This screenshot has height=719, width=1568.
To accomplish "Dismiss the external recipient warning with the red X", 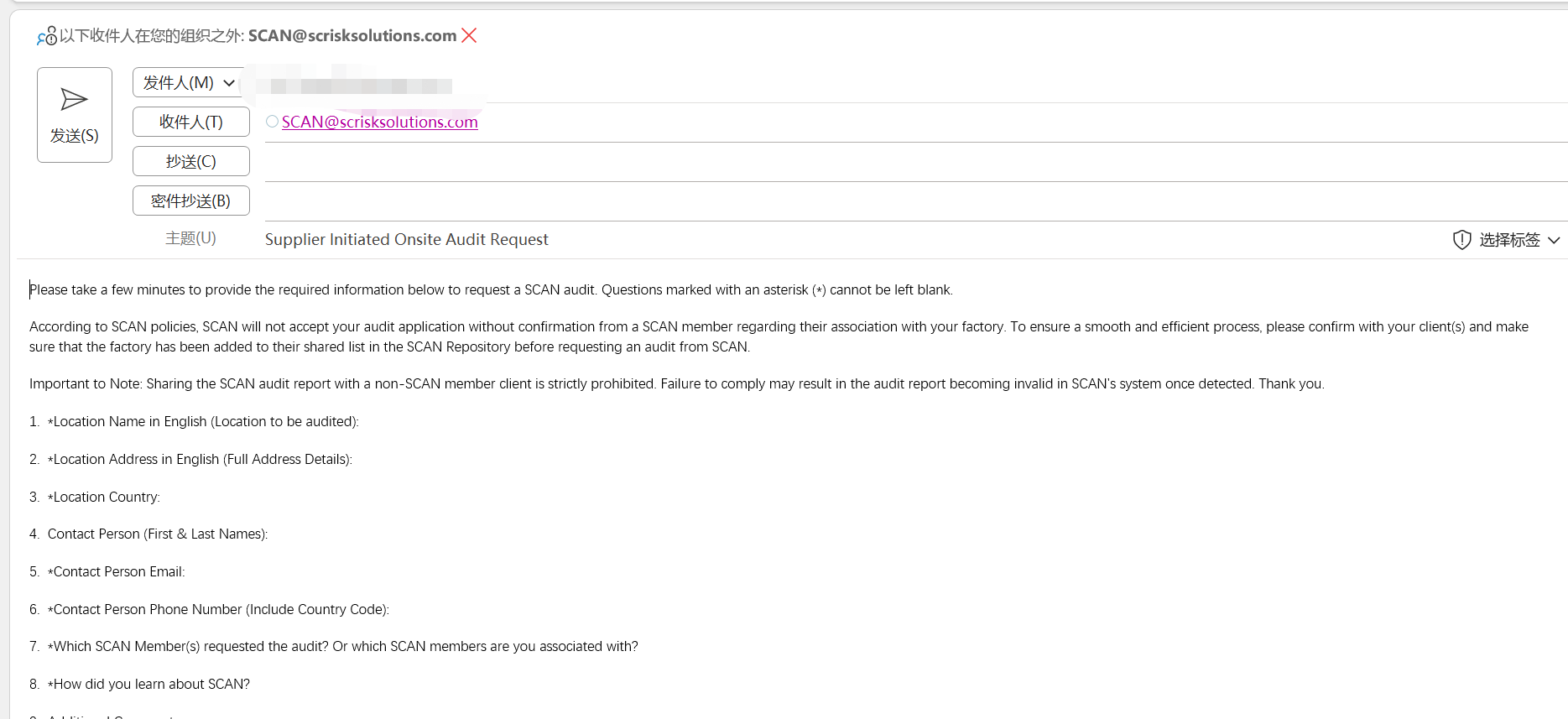I will (469, 35).
